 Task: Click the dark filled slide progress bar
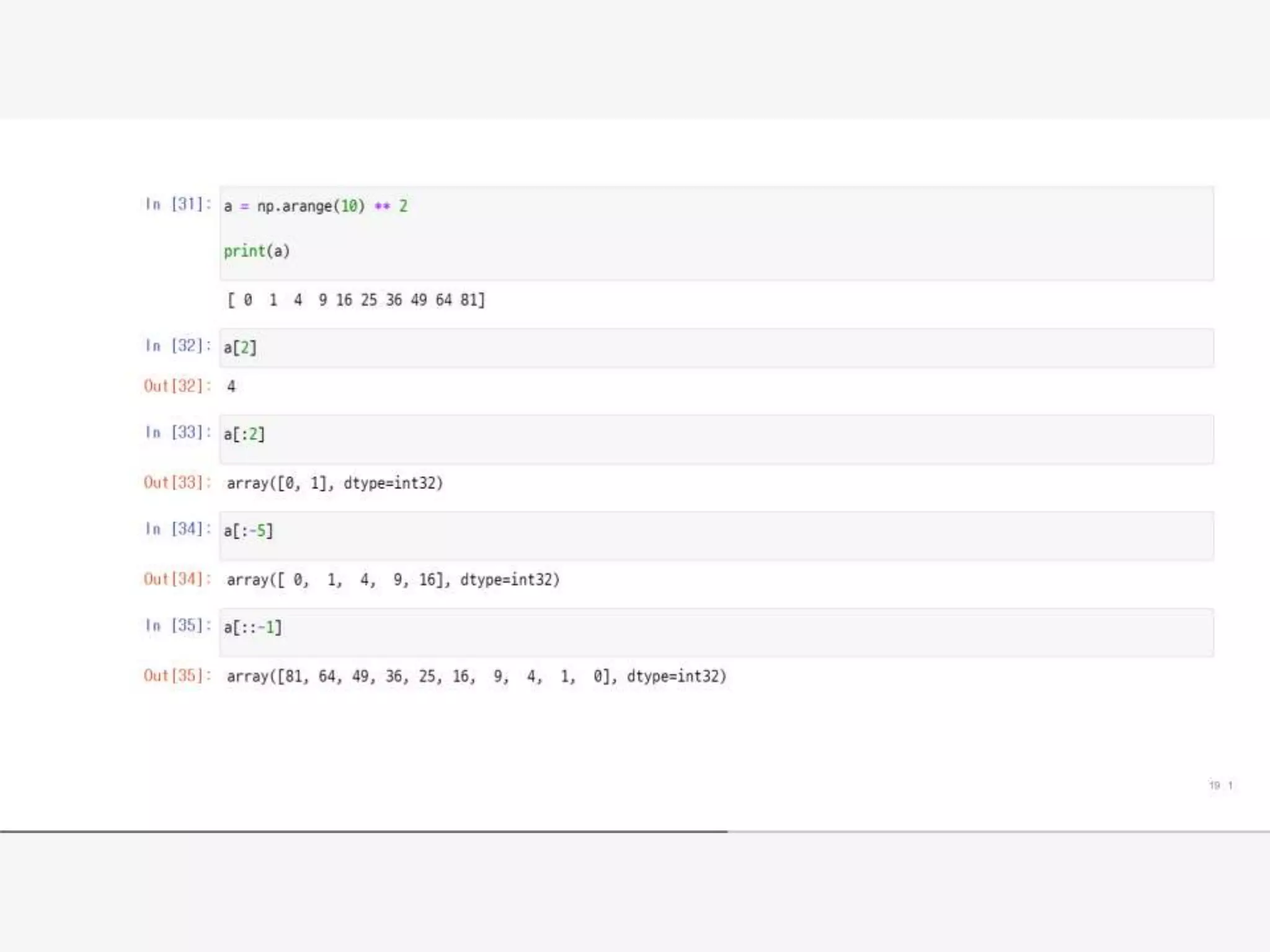[363, 831]
